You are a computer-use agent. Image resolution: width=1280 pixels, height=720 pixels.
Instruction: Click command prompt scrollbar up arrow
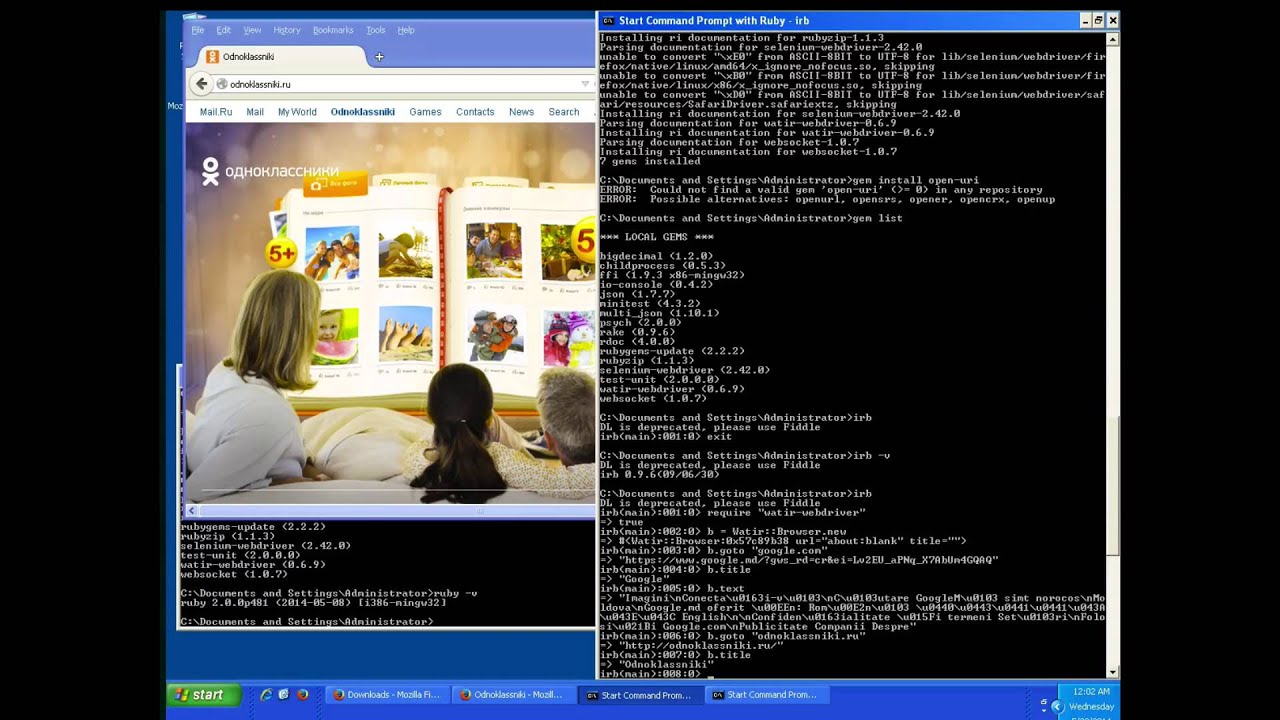[x=1113, y=39]
